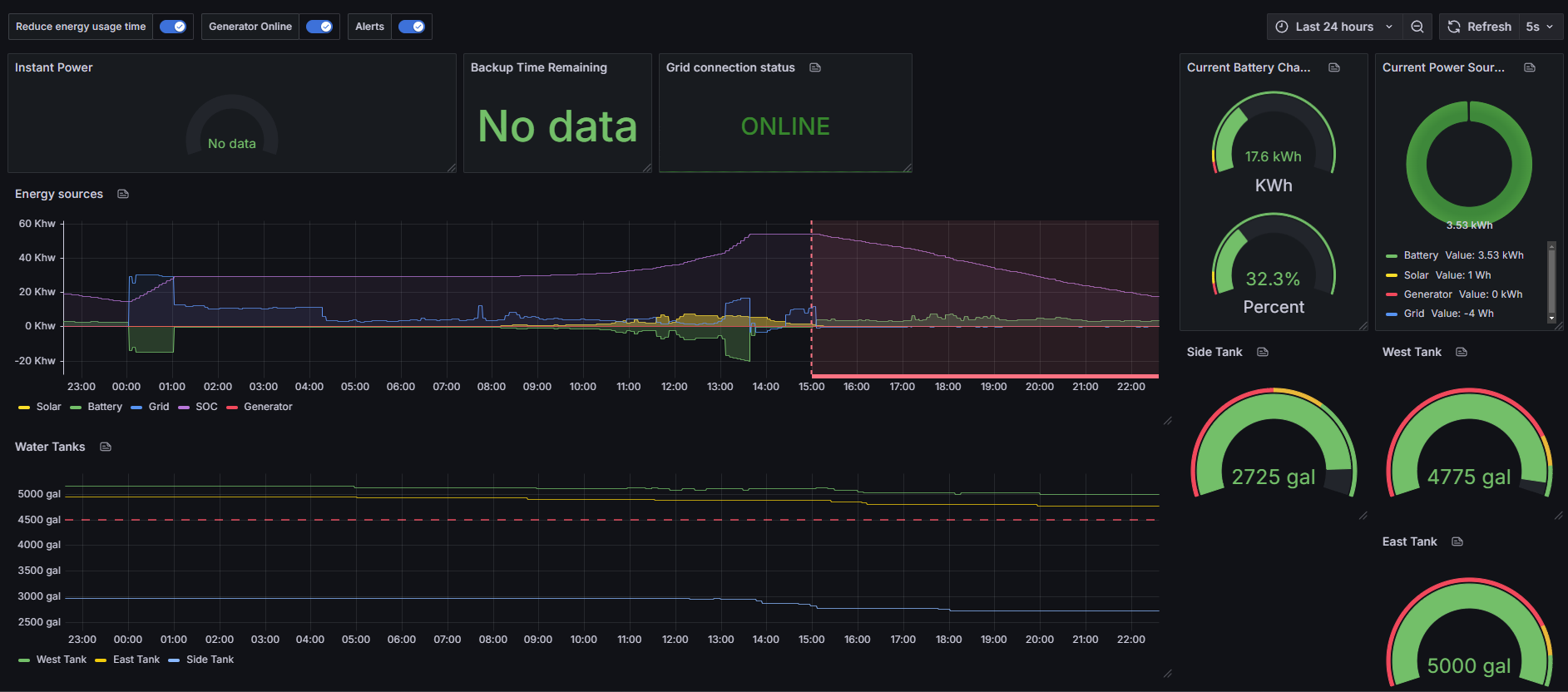Click the West Tank panel title
The image size is (1568, 692).
click(x=1412, y=352)
